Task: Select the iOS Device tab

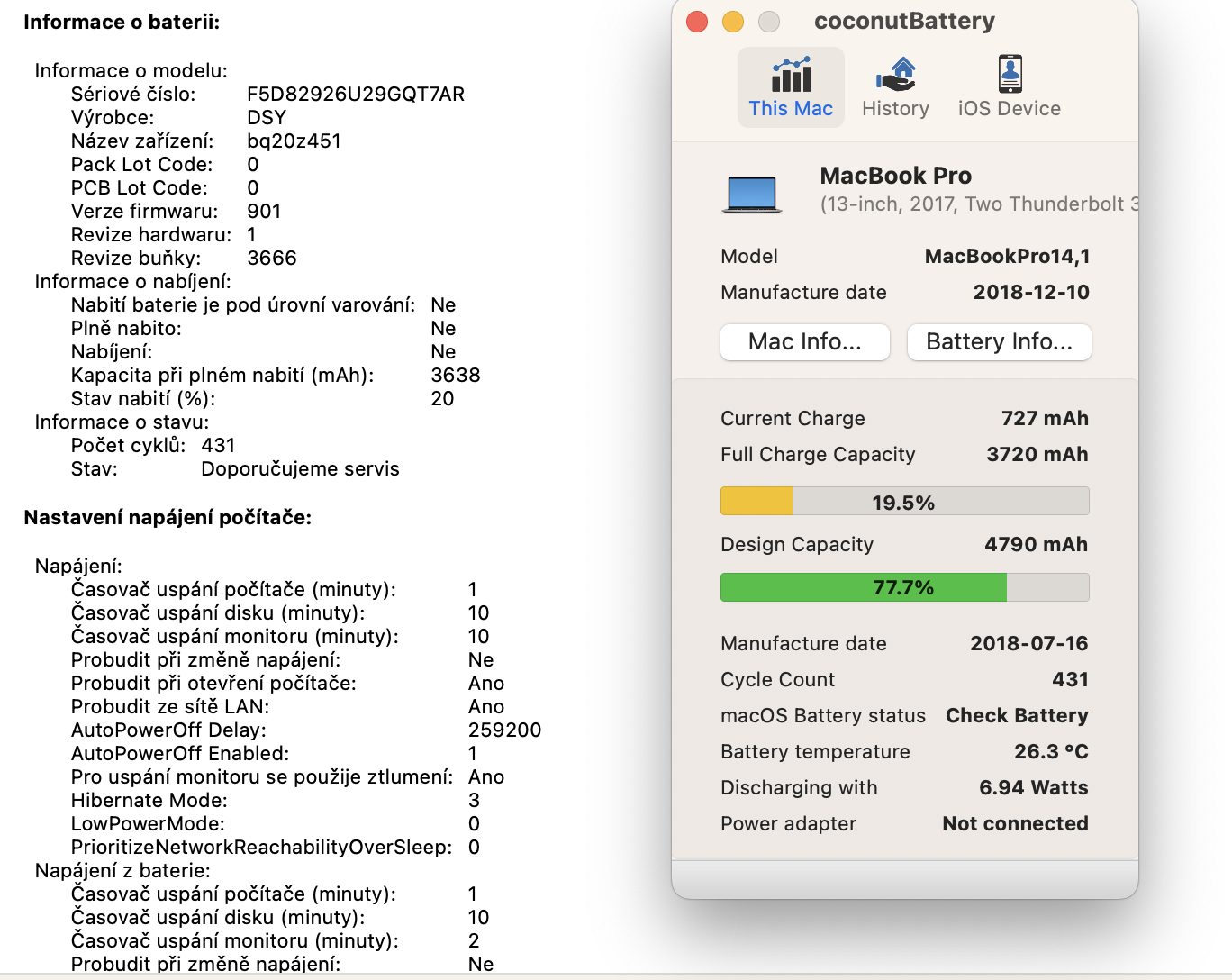Action: [x=1009, y=87]
